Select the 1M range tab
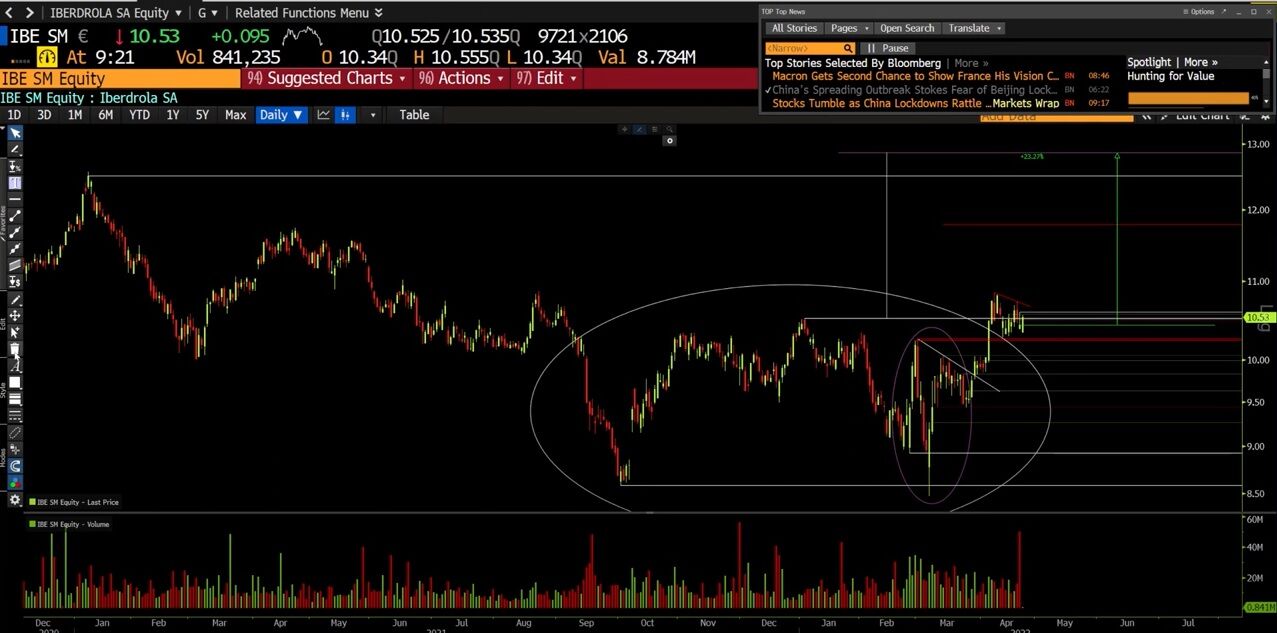Image resolution: width=1277 pixels, height=633 pixels. click(75, 115)
